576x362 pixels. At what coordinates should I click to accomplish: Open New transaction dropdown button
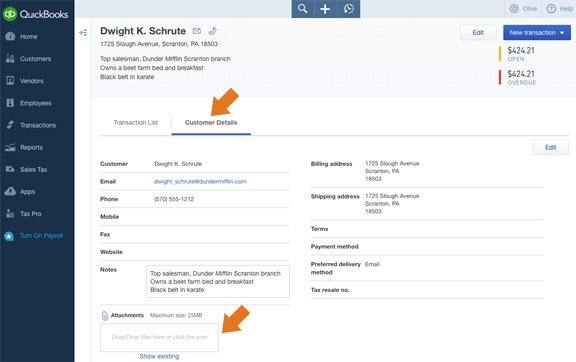pyautogui.click(x=537, y=33)
